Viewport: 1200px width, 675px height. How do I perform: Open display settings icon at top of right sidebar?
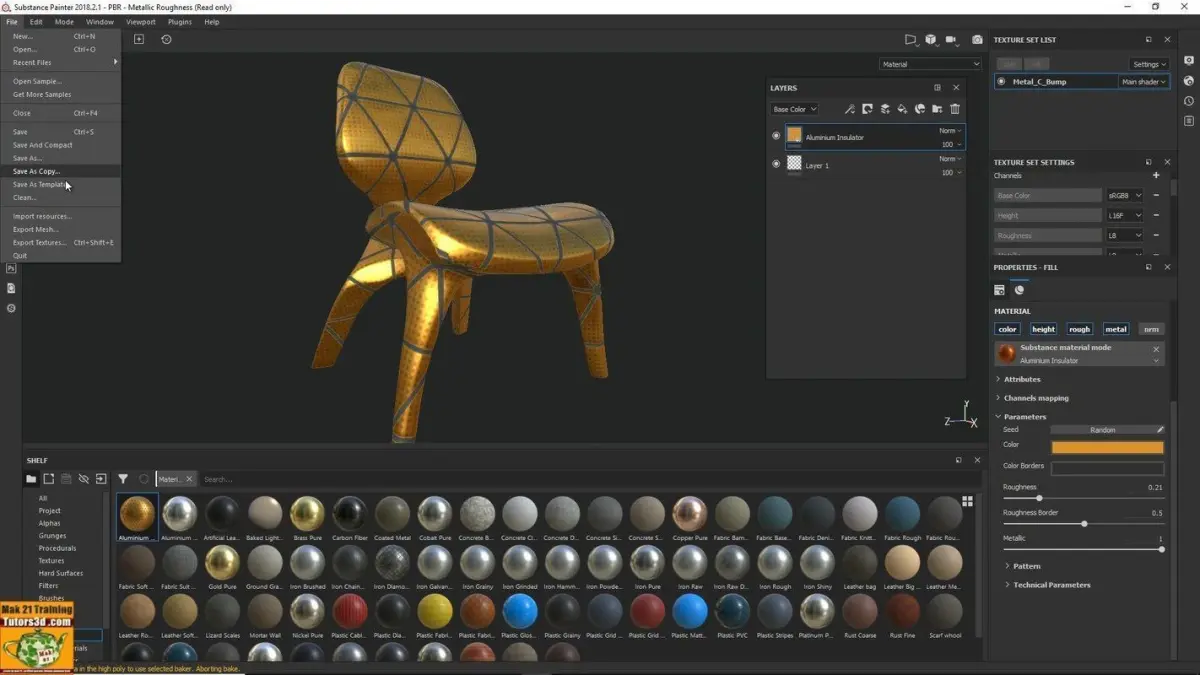point(1189,59)
